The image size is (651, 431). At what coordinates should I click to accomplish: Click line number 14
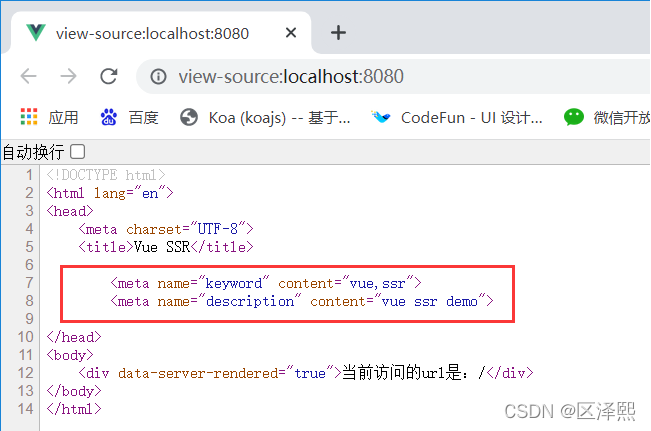coord(25,409)
